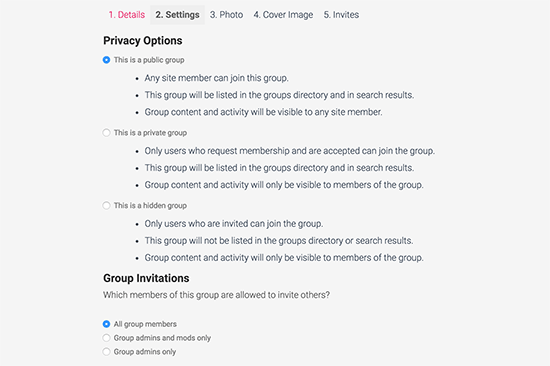The height and width of the screenshot is (366, 550).
Task: Choose Group admins and mods only option
Action: click(x=106, y=338)
